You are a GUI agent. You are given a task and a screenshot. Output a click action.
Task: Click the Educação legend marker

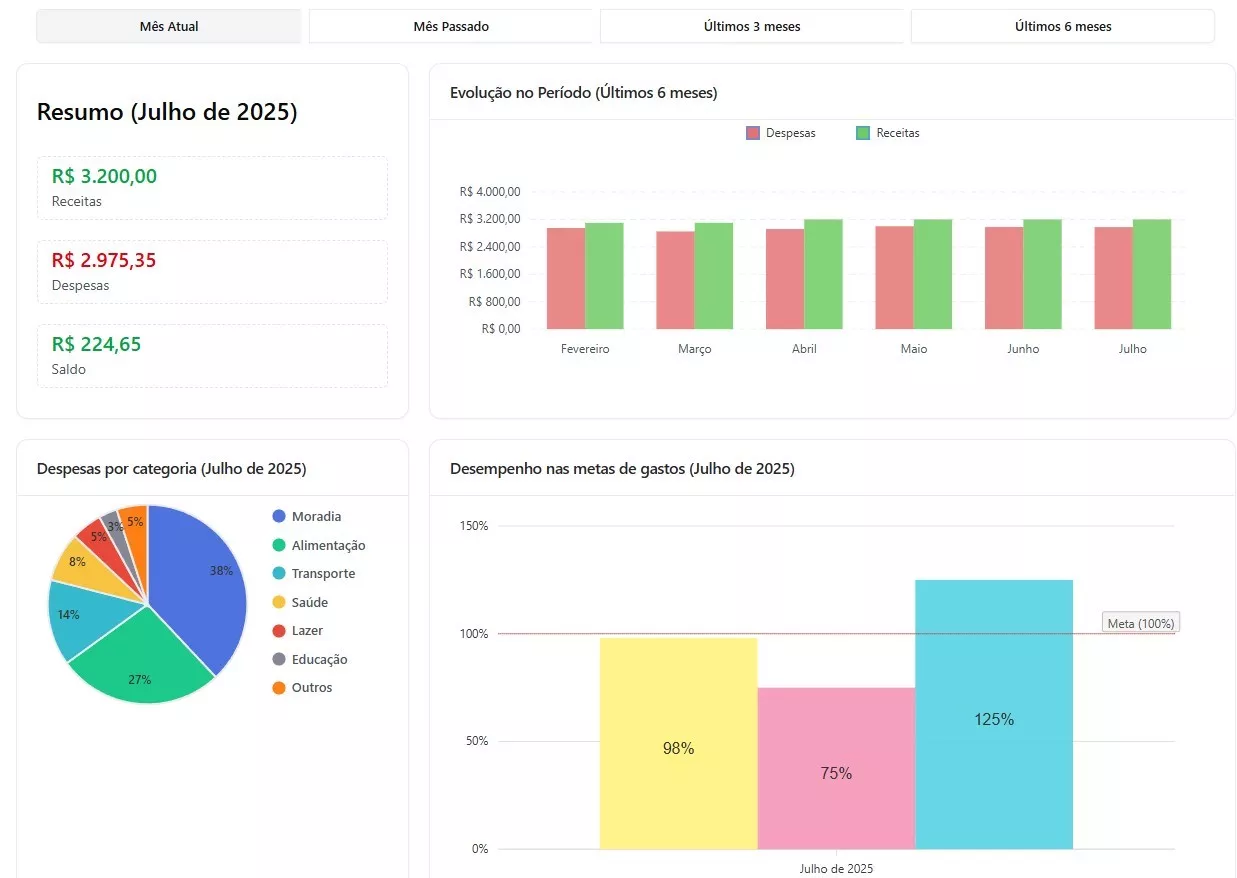coord(279,660)
